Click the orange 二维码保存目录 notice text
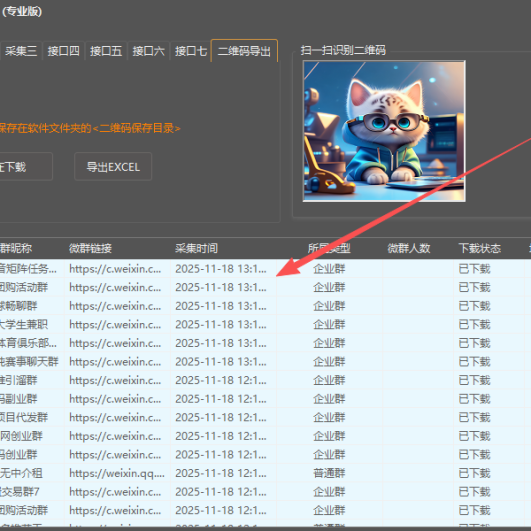 [x=90, y=128]
